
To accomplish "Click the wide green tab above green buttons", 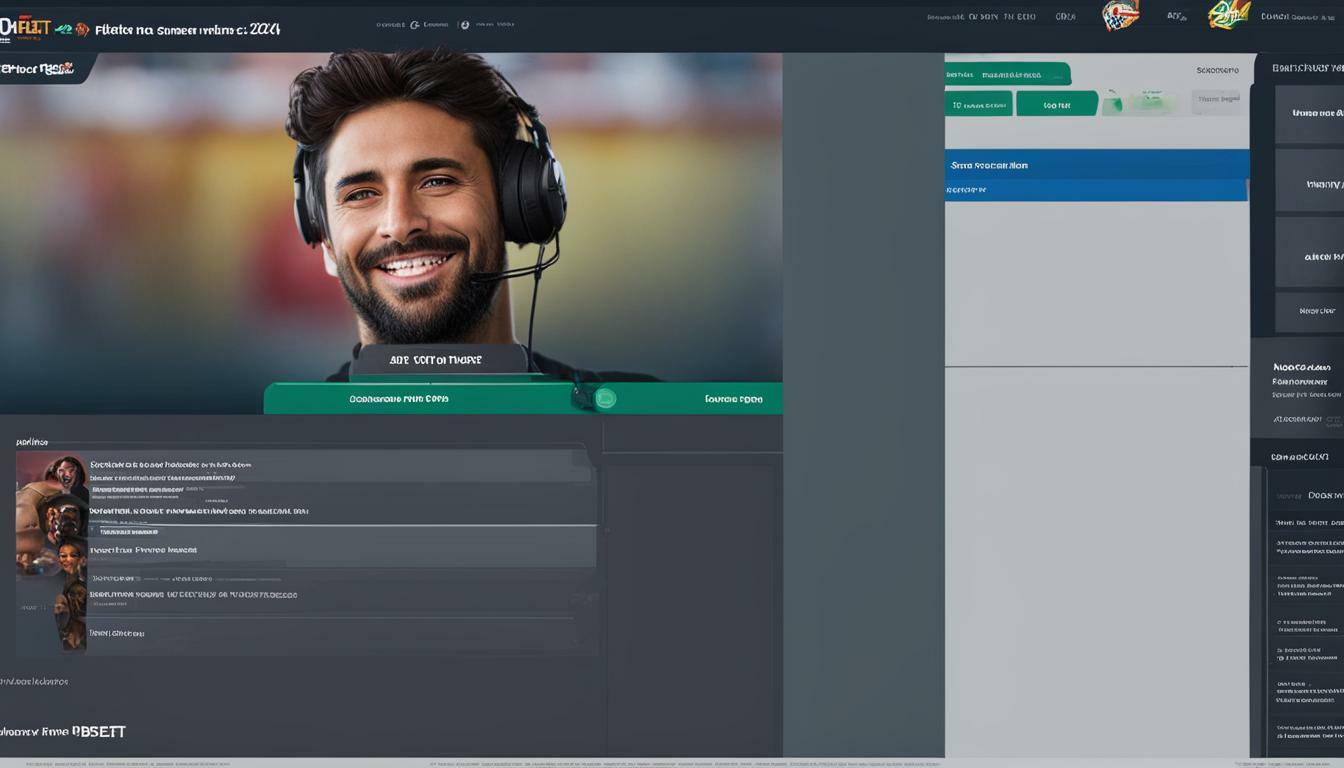I will tap(1007, 74).
